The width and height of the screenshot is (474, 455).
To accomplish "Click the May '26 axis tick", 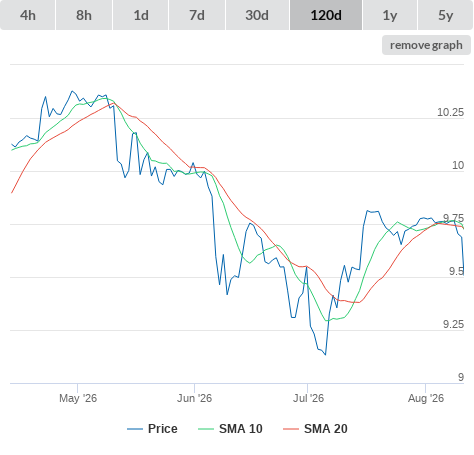I will click(x=78, y=398).
